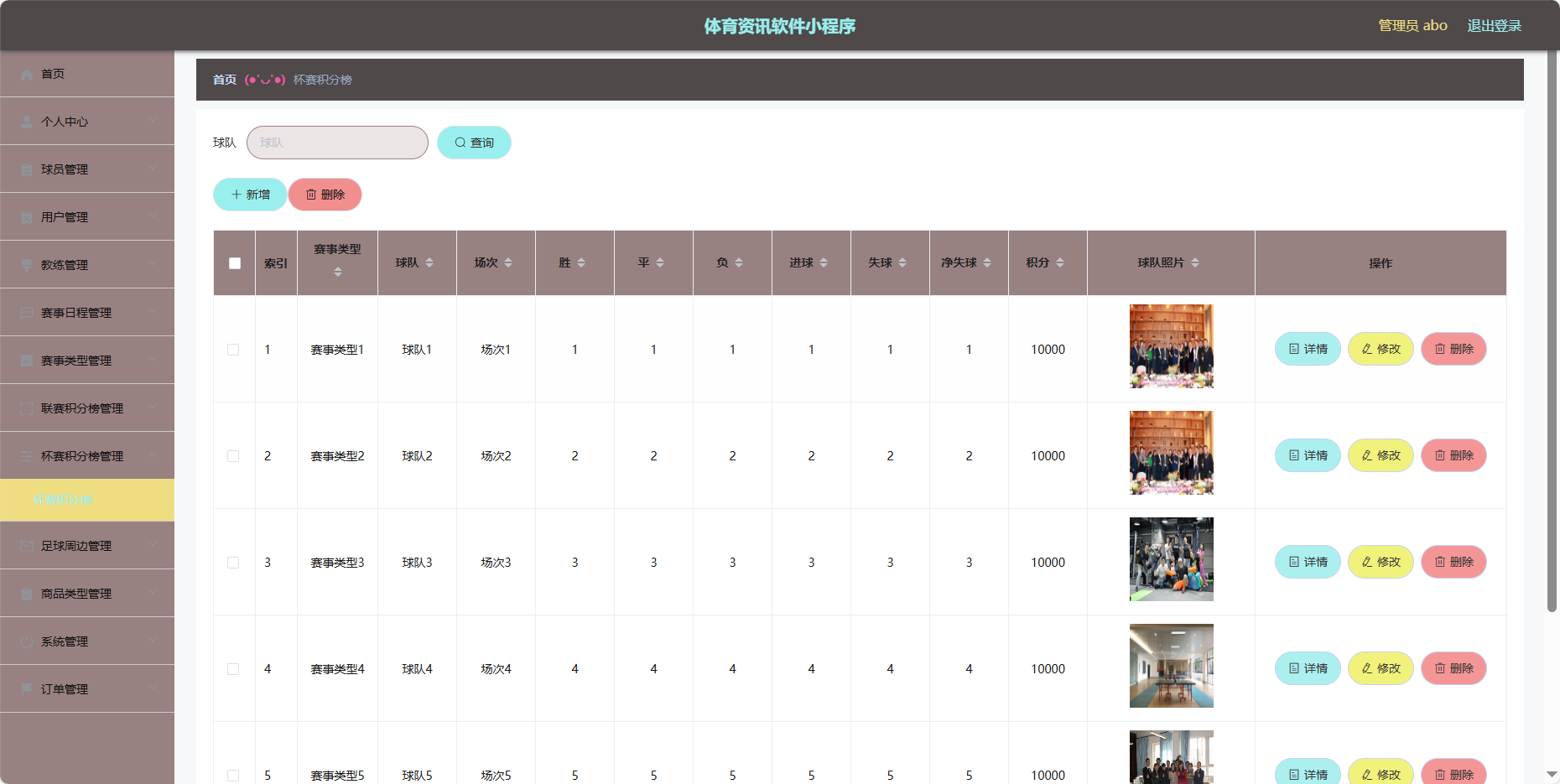The image size is (1560, 784).
Task: Click 首页 in the breadcrumb bar
Action: tap(225, 80)
